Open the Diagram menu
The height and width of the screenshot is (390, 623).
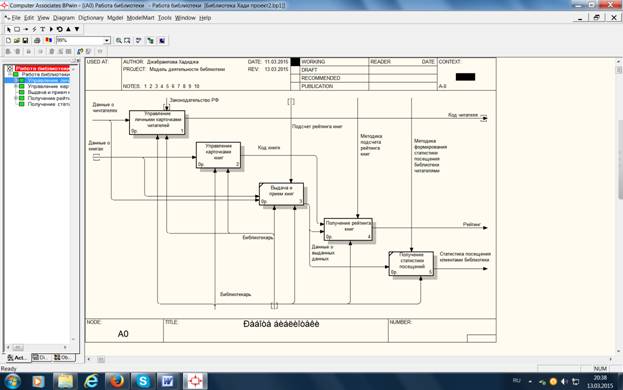(64, 18)
